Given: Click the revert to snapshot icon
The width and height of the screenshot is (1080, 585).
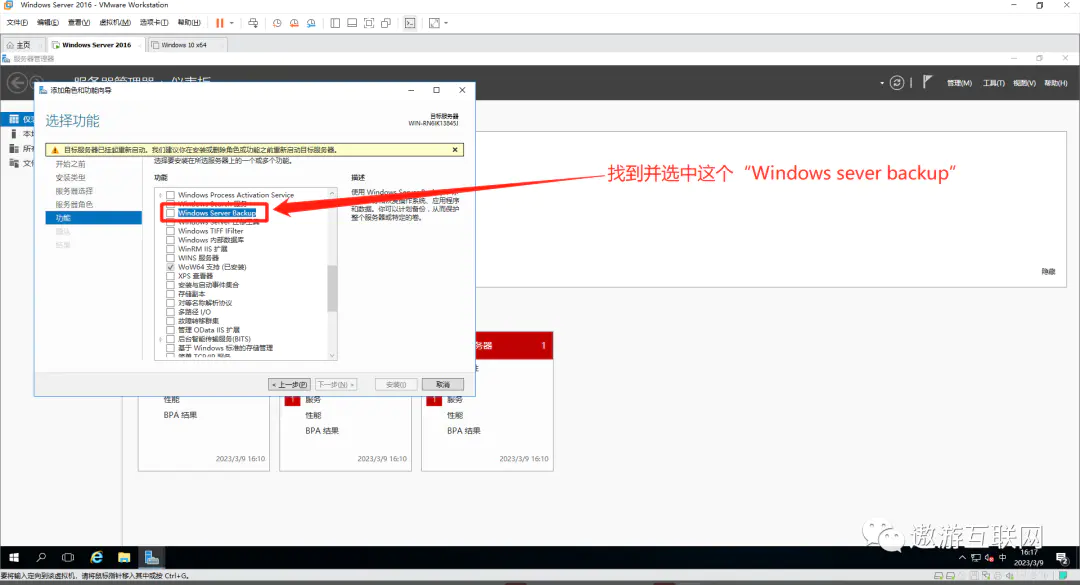Looking at the screenshot, I should coord(294,23).
